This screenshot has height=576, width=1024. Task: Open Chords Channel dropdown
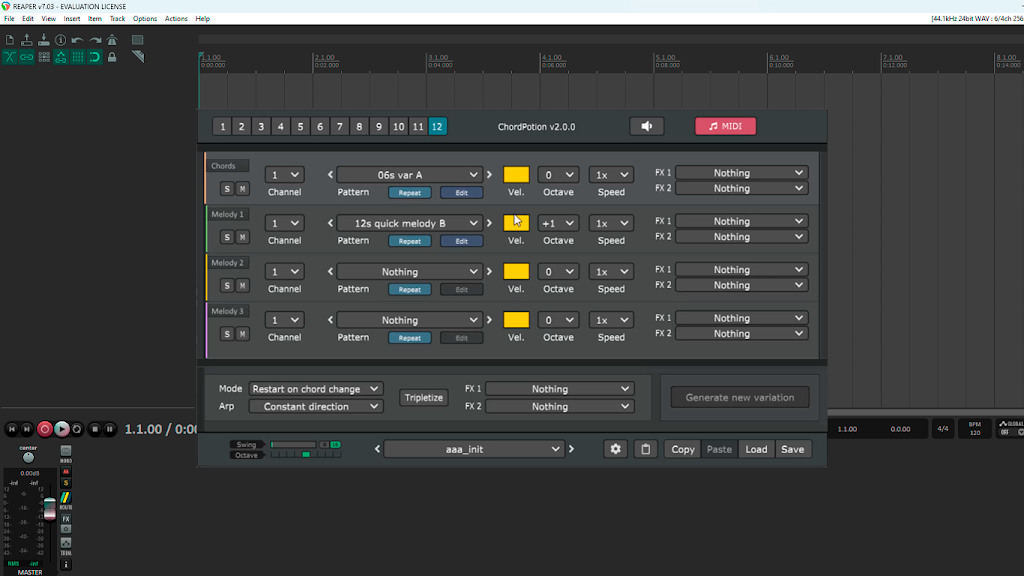(284, 175)
